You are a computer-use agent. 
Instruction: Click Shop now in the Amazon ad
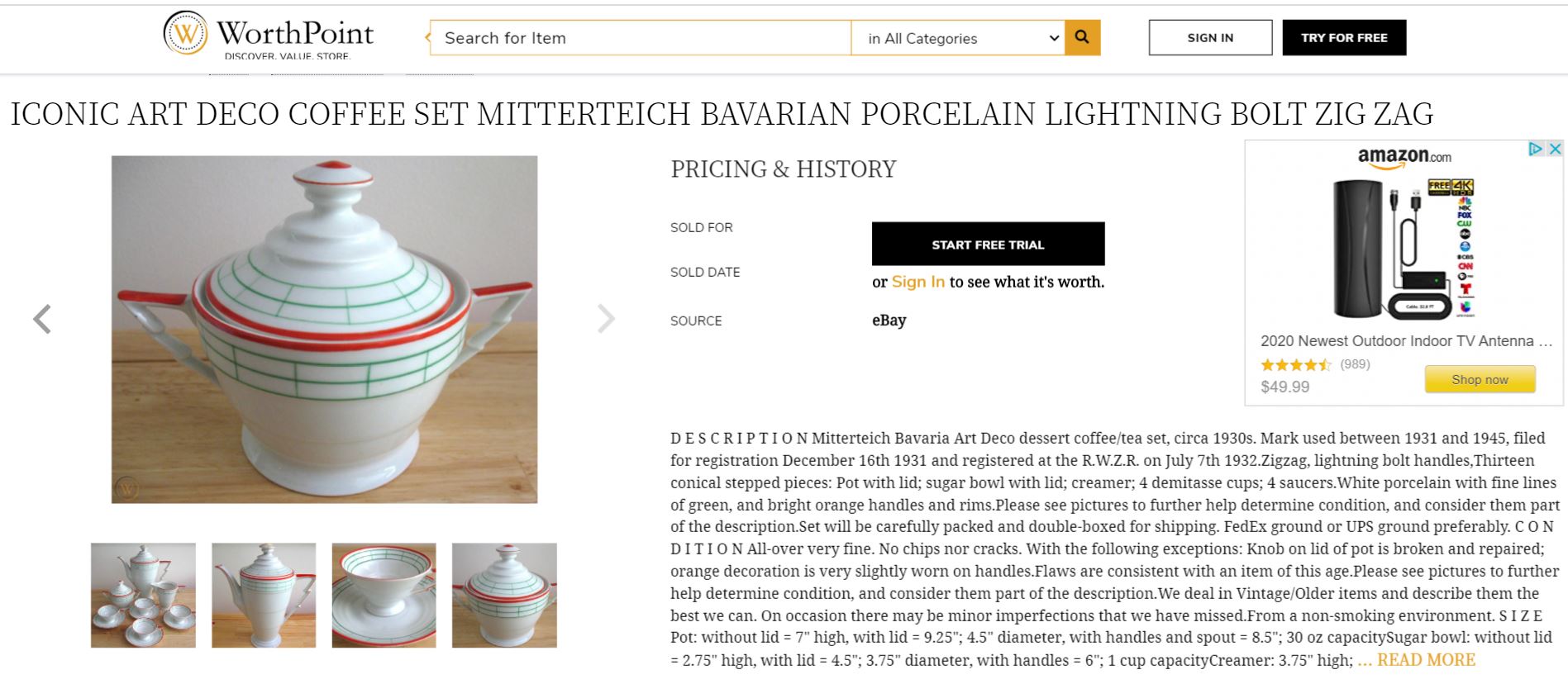1480,379
